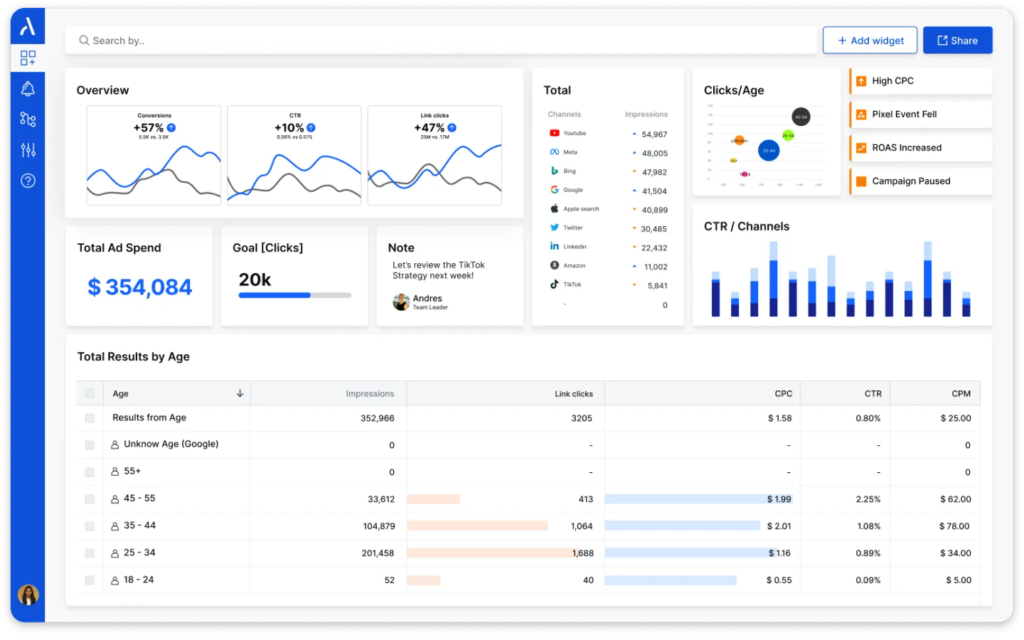Open the sliders settings sidebar icon
The image size is (1024, 640).
27,150
